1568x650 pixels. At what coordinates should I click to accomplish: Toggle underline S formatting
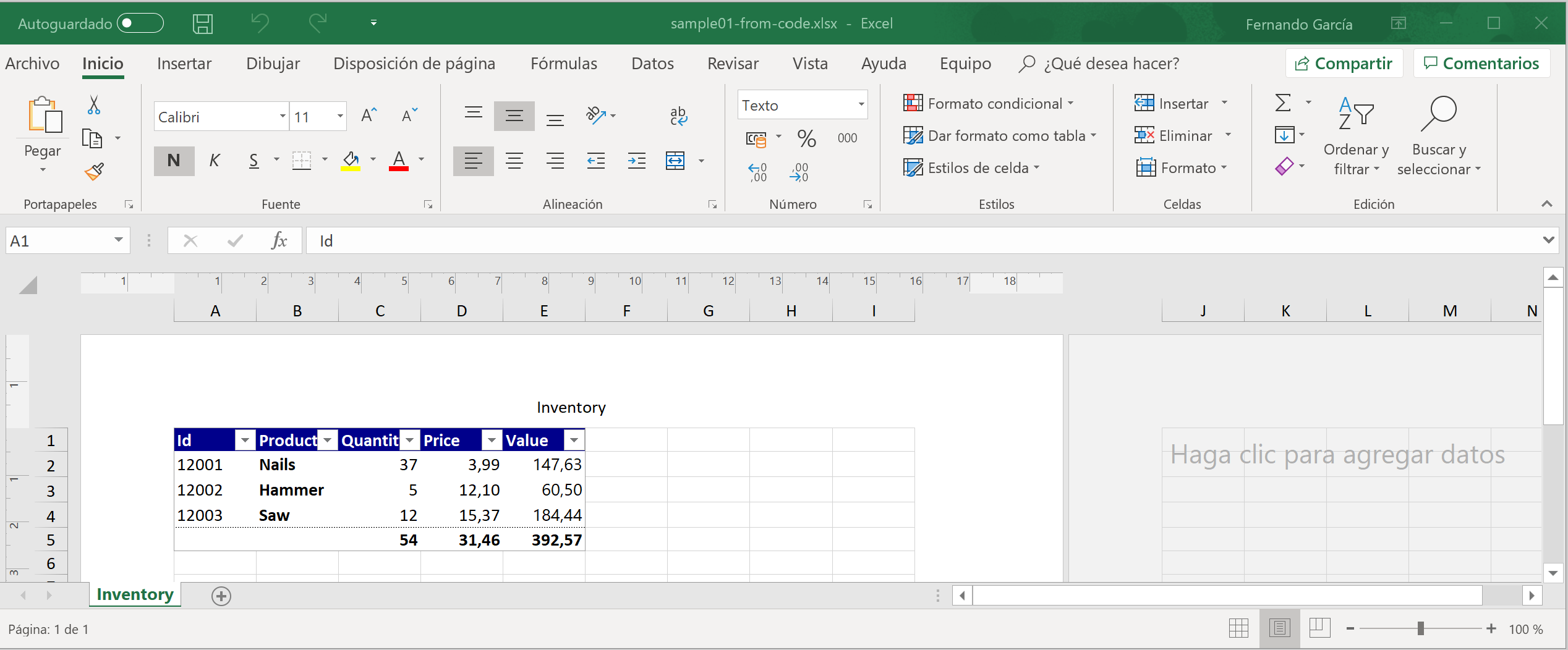254,161
